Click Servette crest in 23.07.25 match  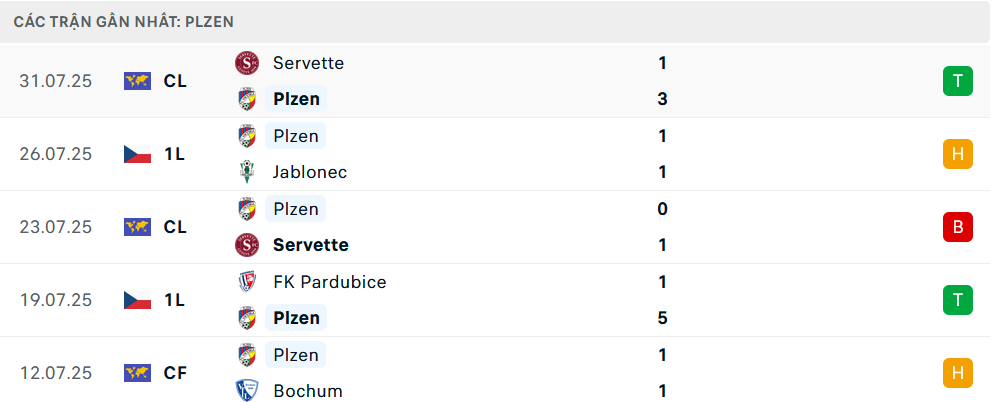click(x=247, y=245)
